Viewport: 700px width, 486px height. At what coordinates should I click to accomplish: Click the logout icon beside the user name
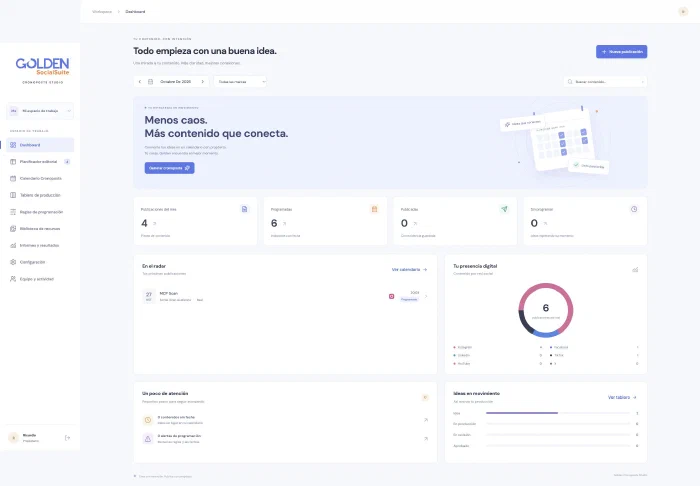(67, 438)
